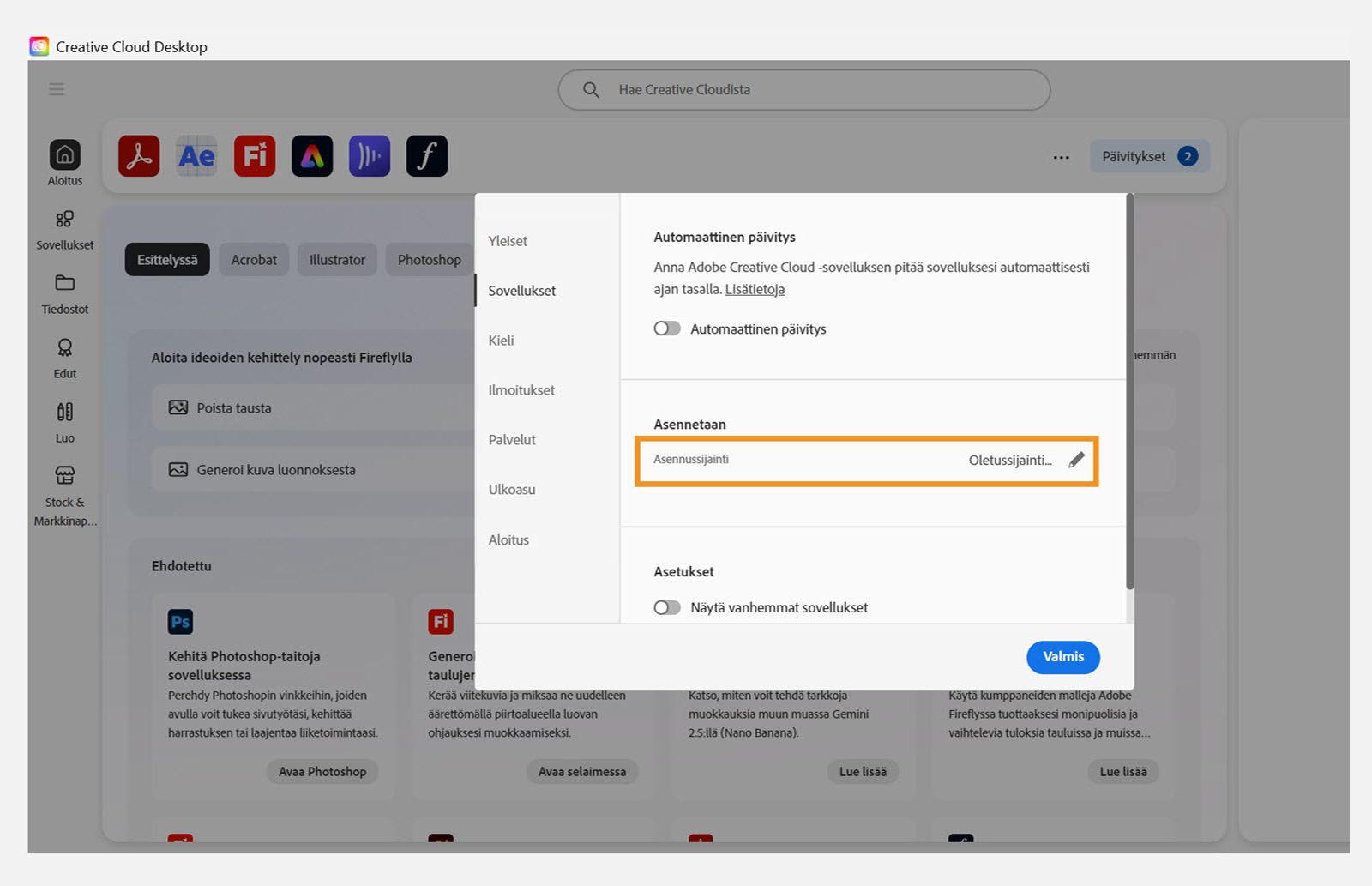This screenshot has width=1372, height=886.
Task: Select the Illustrator filter chip
Action: (337, 260)
